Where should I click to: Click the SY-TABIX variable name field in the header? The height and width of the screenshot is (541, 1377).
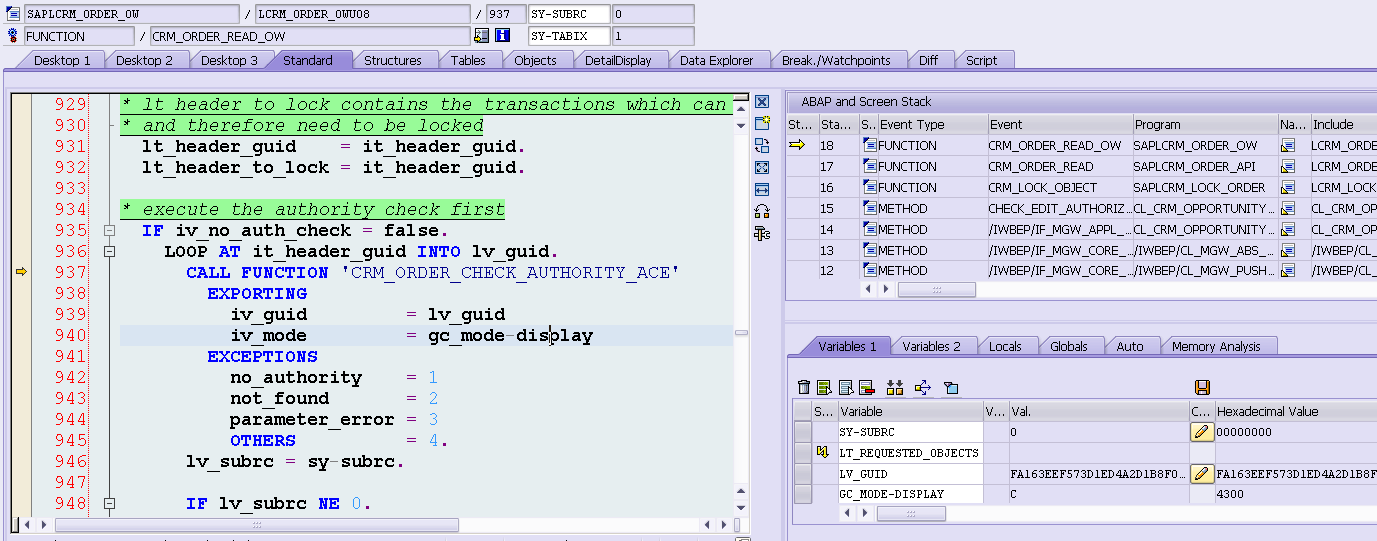point(569,36)
